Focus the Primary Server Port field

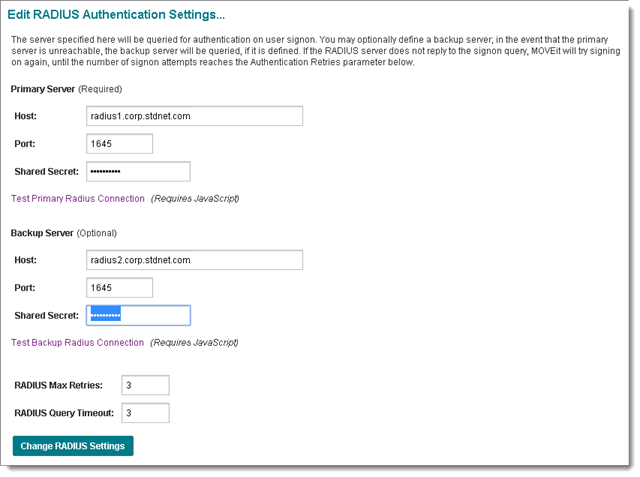tap(119, 144)
